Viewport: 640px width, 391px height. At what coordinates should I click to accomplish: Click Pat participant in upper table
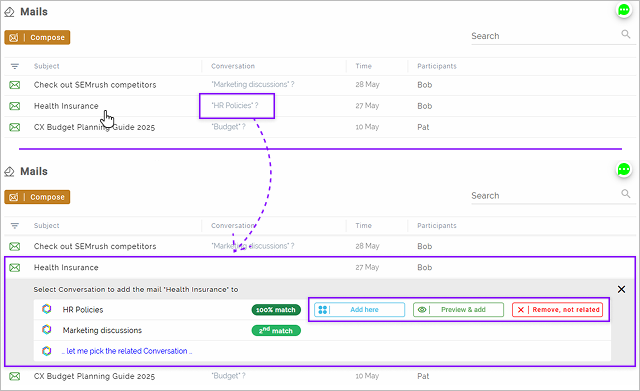coord(423,127)
